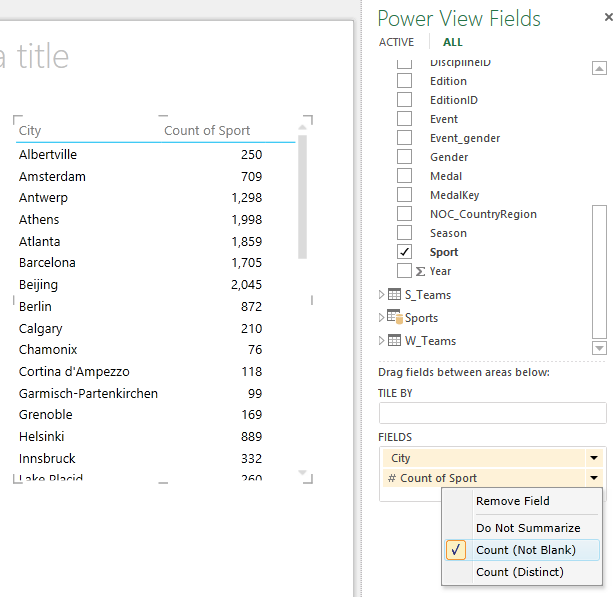Tick the Gender field checkbox

(404, 157)
